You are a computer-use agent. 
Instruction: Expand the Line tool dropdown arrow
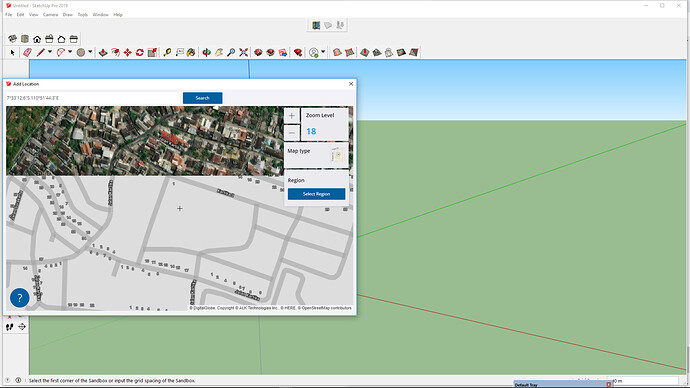coord(50,52)
